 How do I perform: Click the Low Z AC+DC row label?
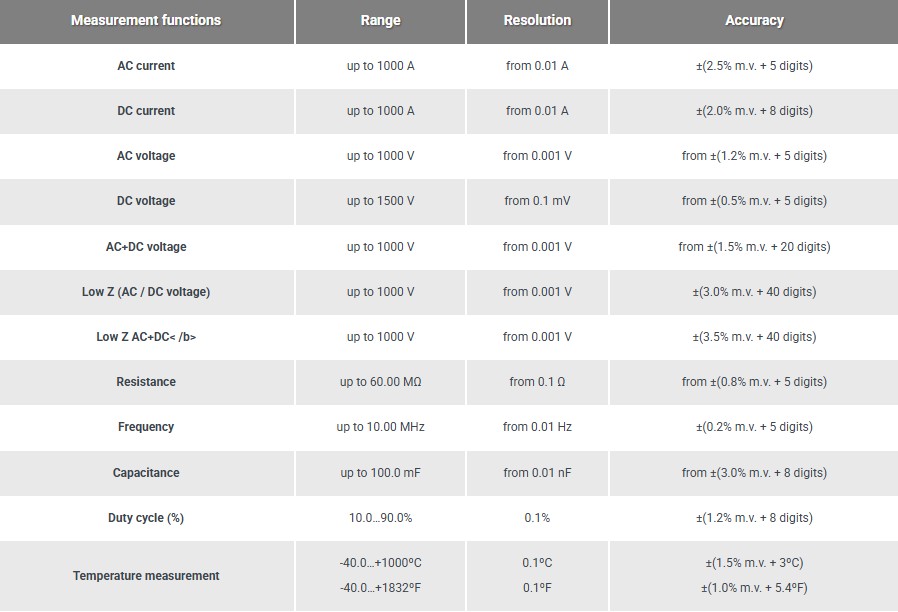point(146,337)
